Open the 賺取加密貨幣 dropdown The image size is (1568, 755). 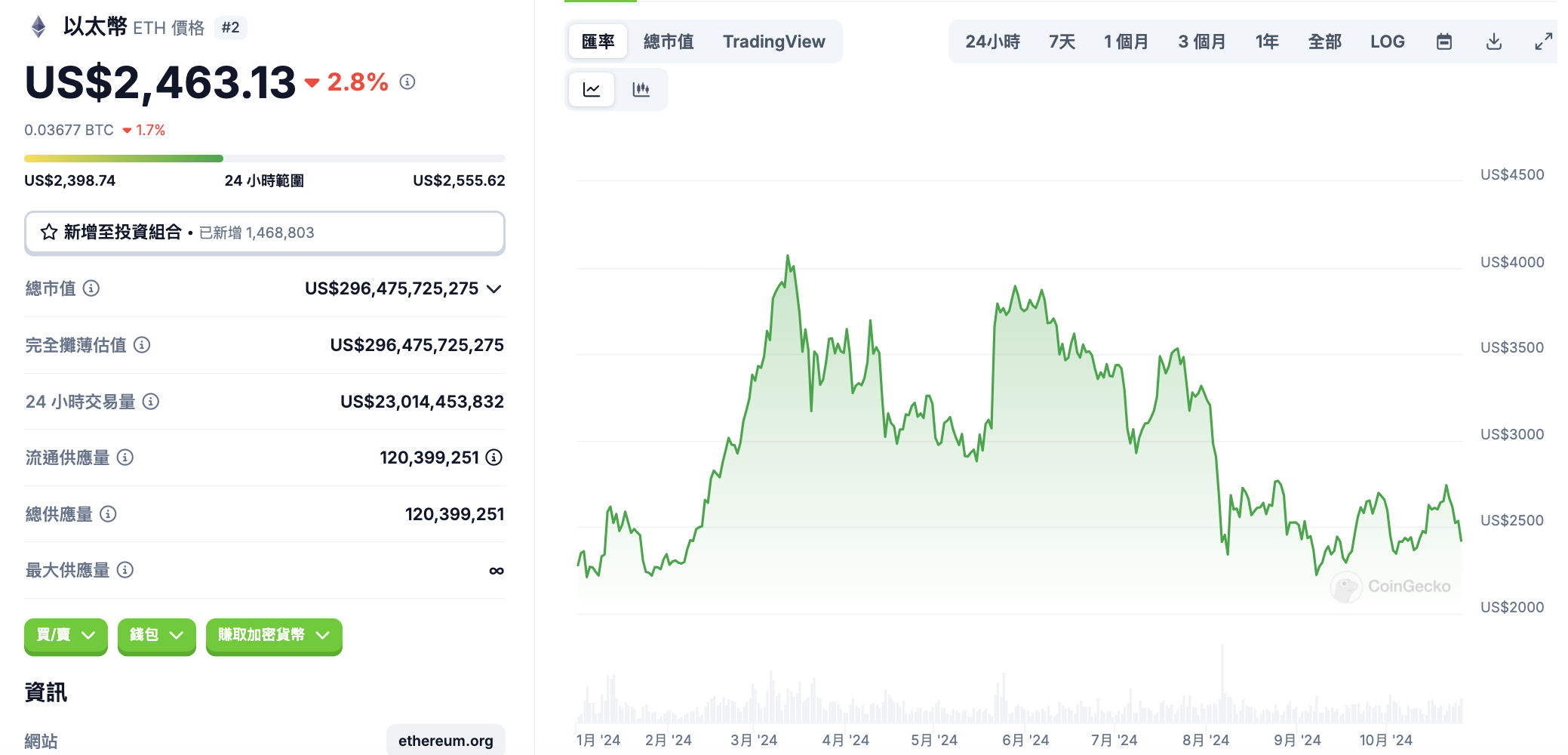274,635
